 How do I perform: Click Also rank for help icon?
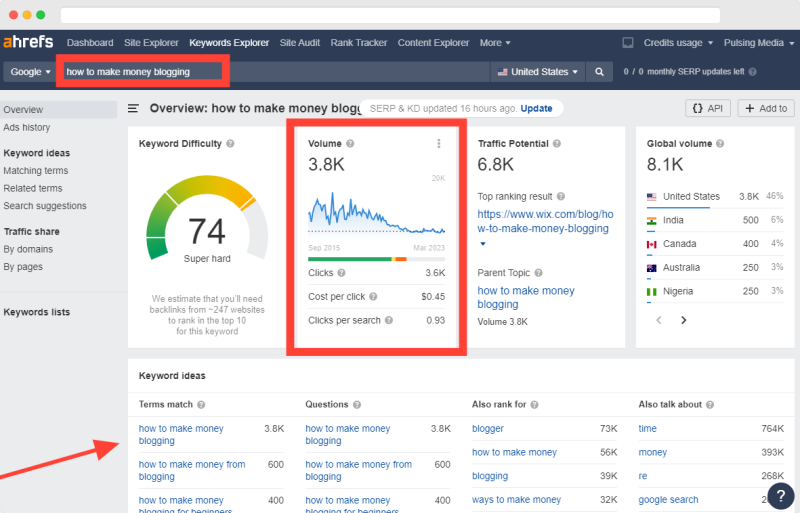pyautogui.click(x=534, y=405)
